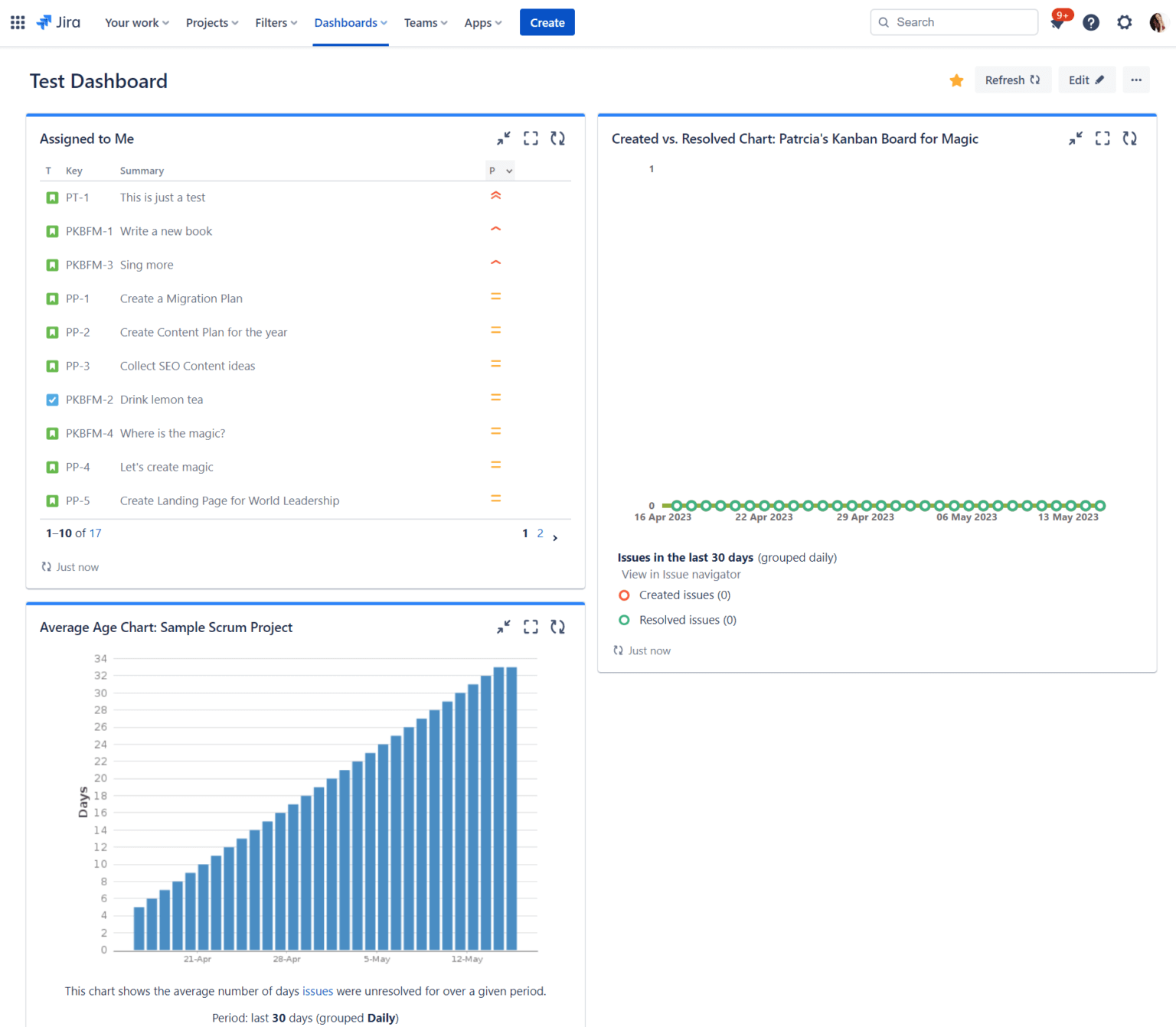Click the Create button

pos(547,22)
